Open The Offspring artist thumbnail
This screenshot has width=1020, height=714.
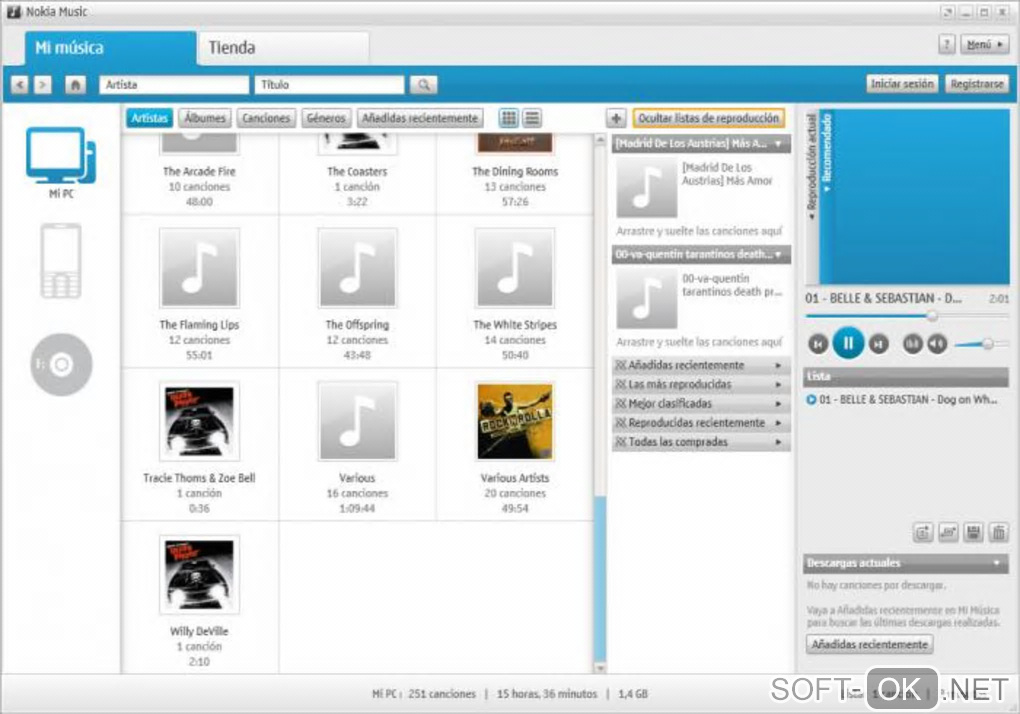click(357, 268)
